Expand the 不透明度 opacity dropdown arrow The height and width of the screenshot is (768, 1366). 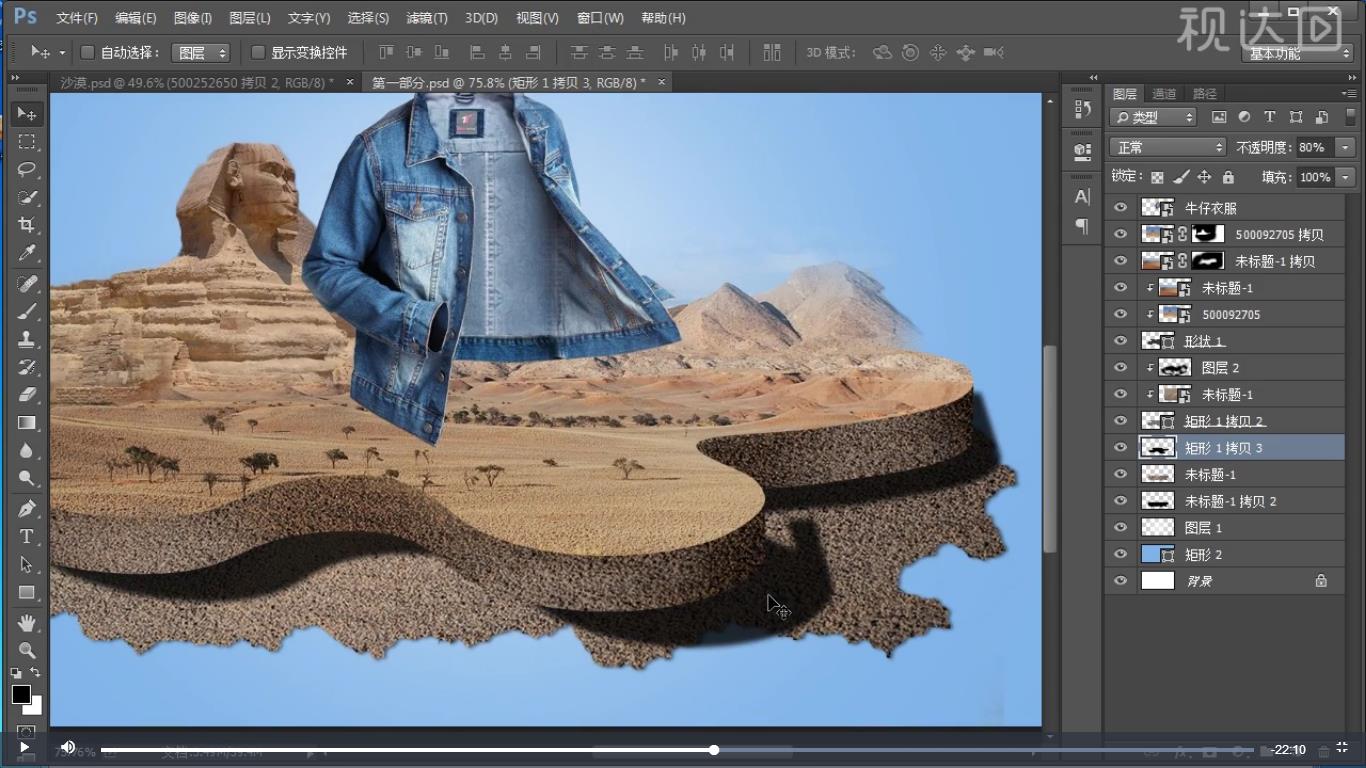1345,147
